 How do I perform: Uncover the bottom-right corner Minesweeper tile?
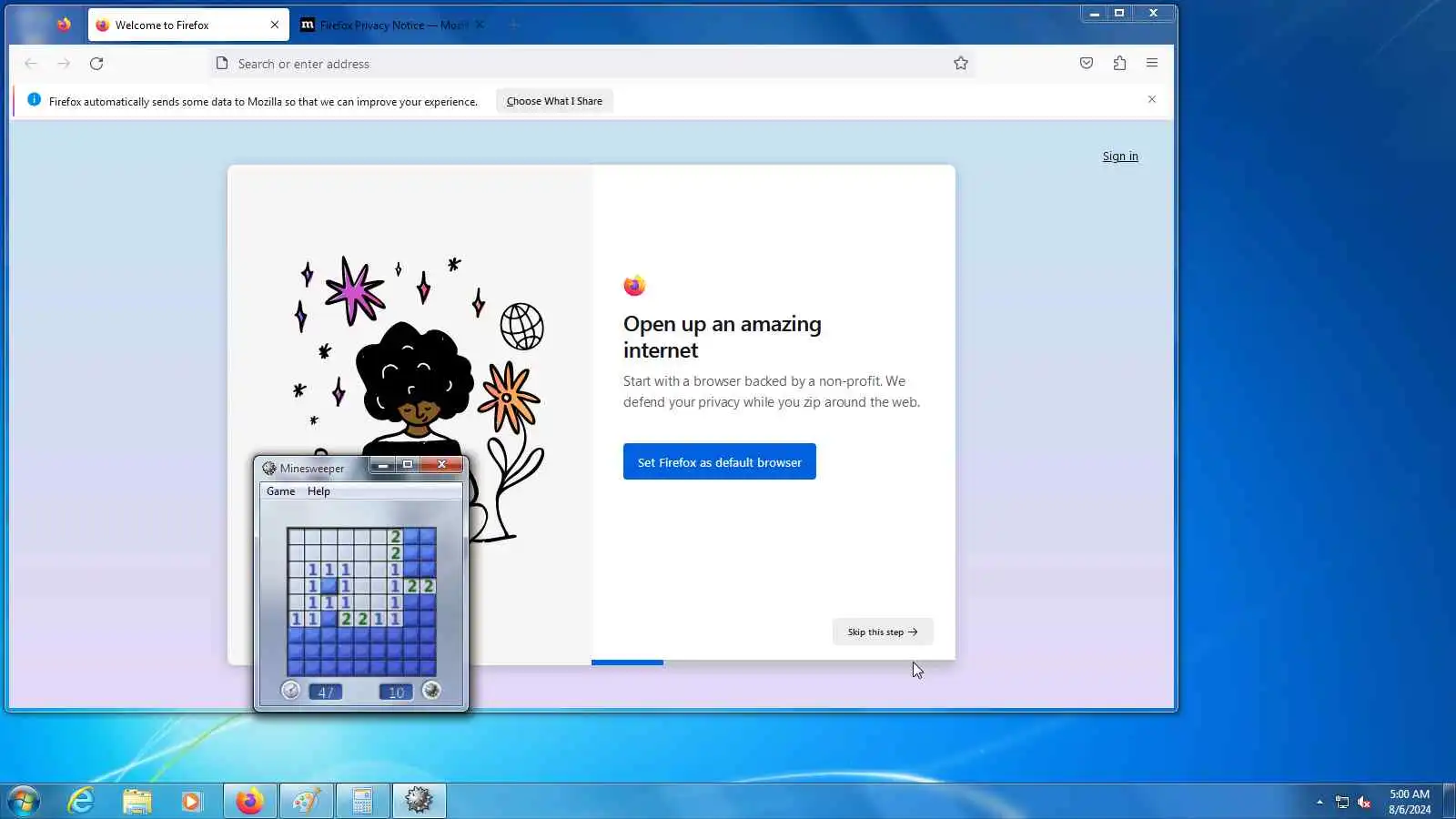429,669
